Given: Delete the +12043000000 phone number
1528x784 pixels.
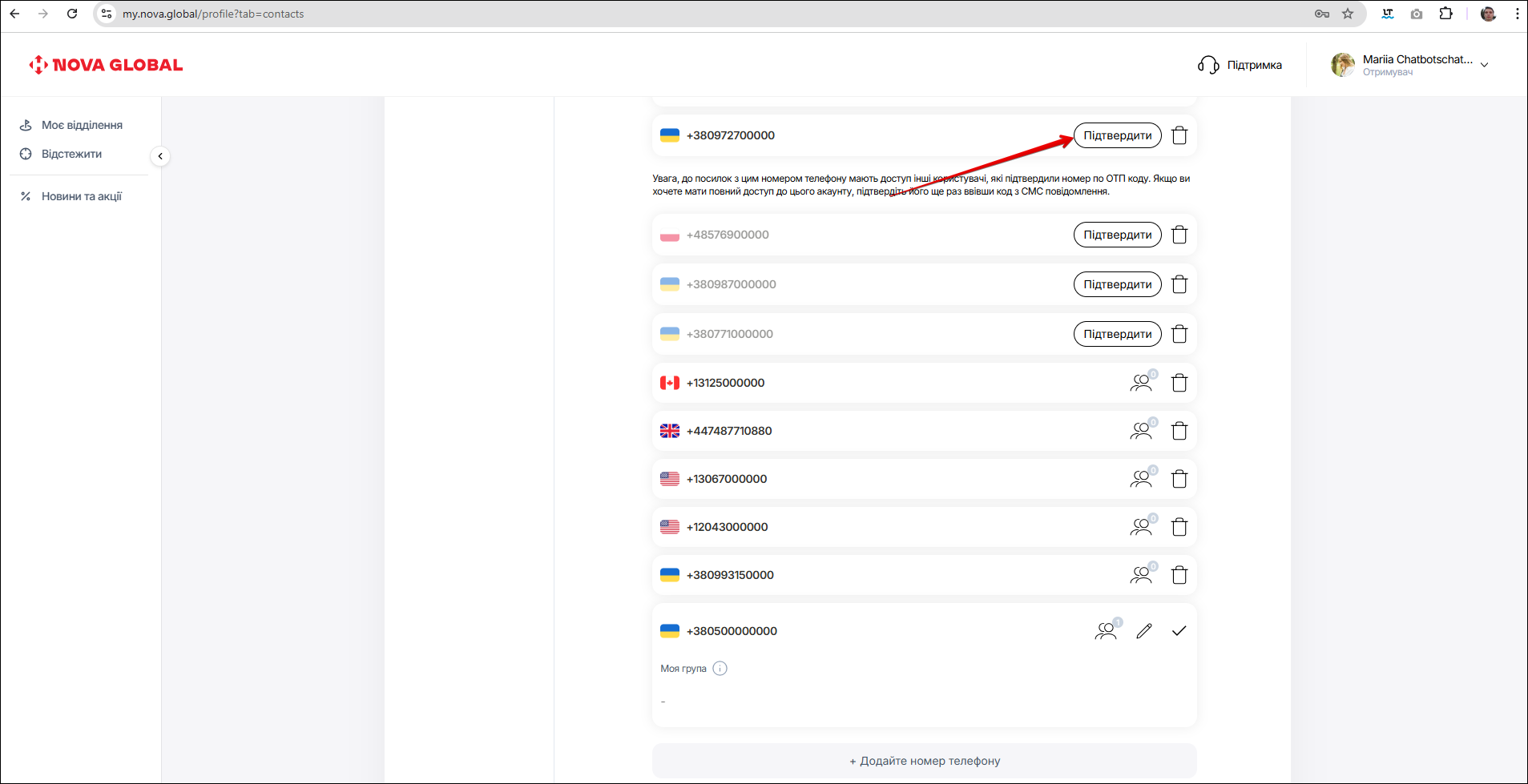Looking at the screenshot, I should [1179, 527].
